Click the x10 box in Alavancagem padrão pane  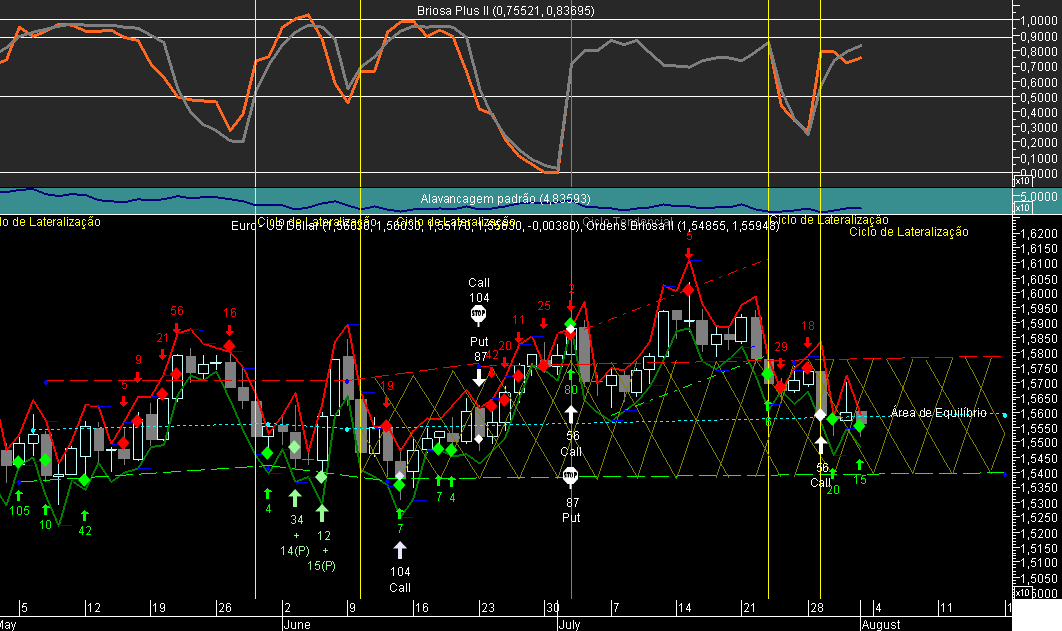point(1022,208)
